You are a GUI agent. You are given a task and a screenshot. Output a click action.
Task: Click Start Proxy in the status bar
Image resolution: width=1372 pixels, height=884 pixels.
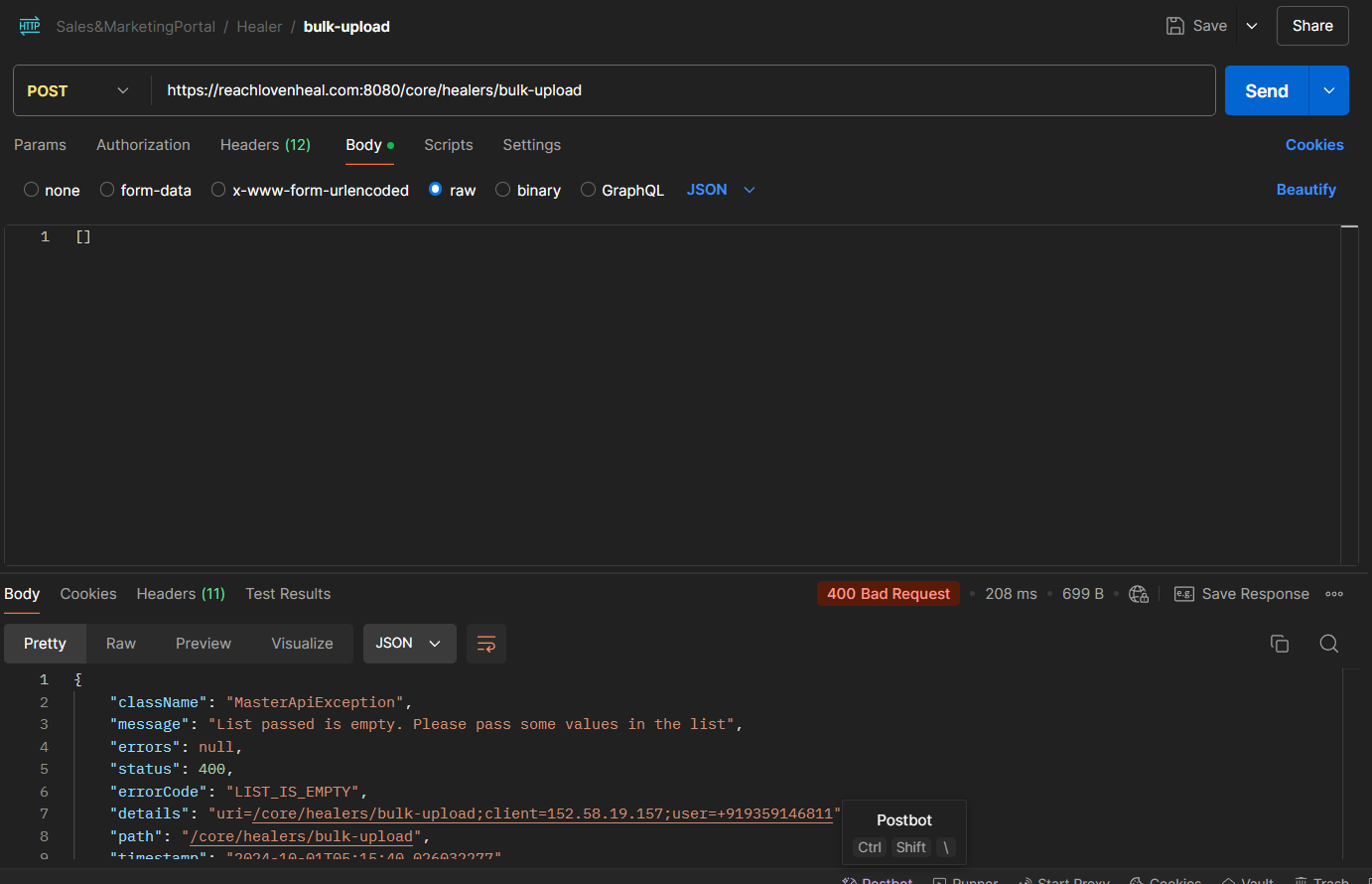pyautogui.click(x=1063, y=880)
